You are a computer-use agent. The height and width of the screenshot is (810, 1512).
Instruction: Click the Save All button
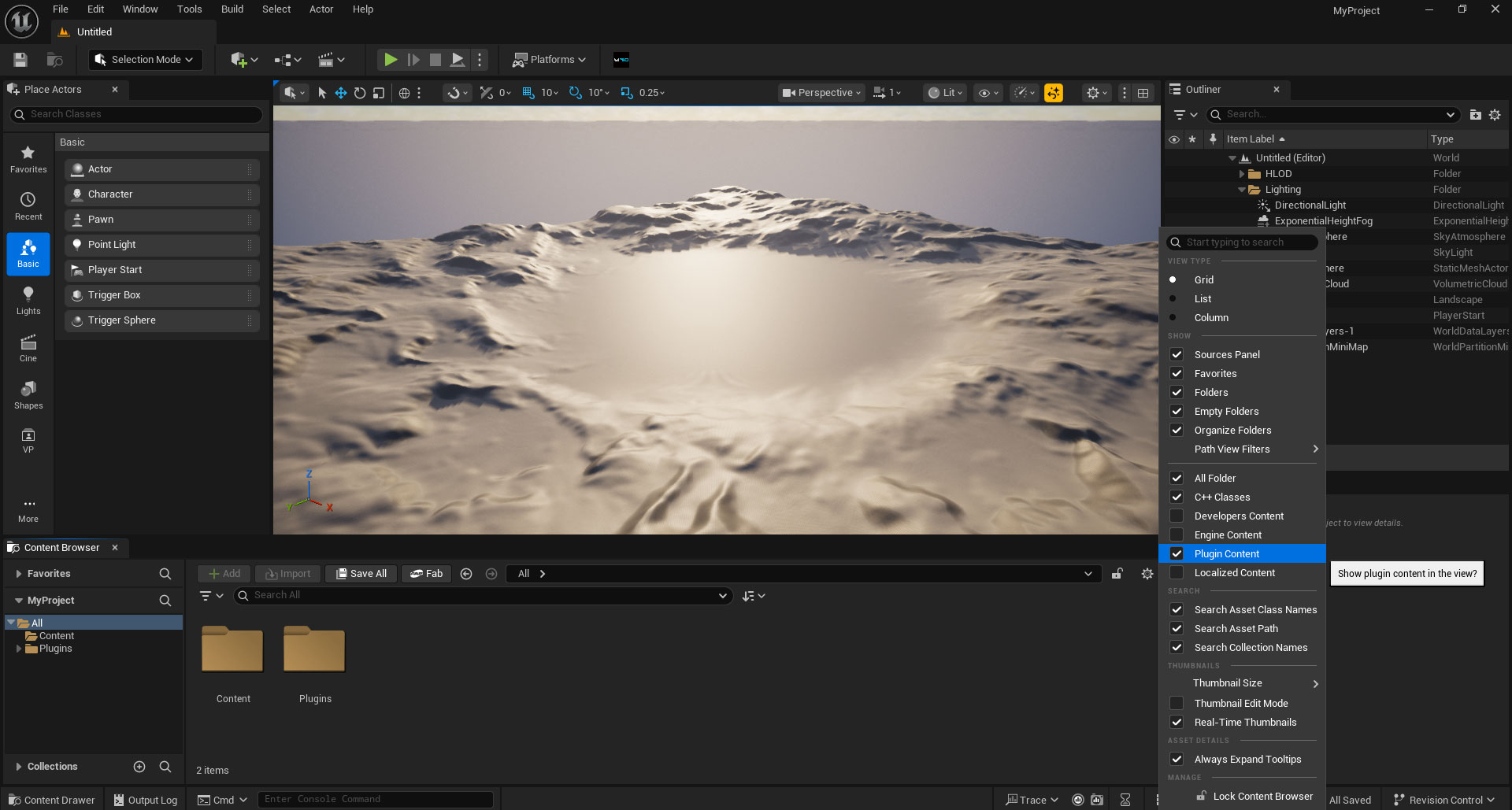click(x=361, y=573)
